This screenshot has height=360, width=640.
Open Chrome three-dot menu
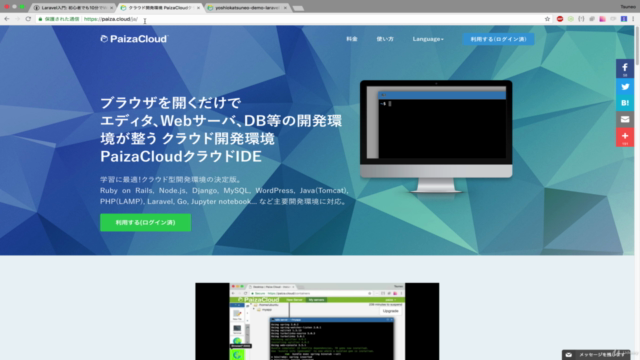(633, 19)
